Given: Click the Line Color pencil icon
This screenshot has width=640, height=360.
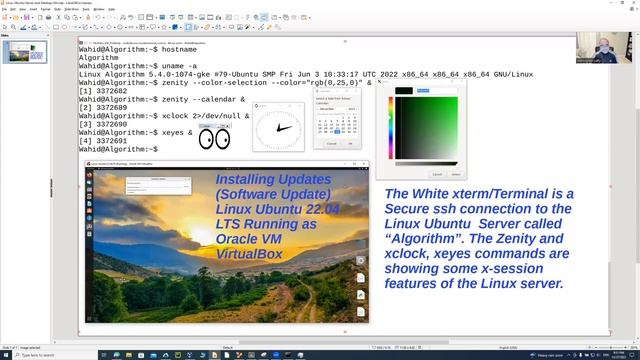Looking at the screenshot, I should (x=23, y=27).
